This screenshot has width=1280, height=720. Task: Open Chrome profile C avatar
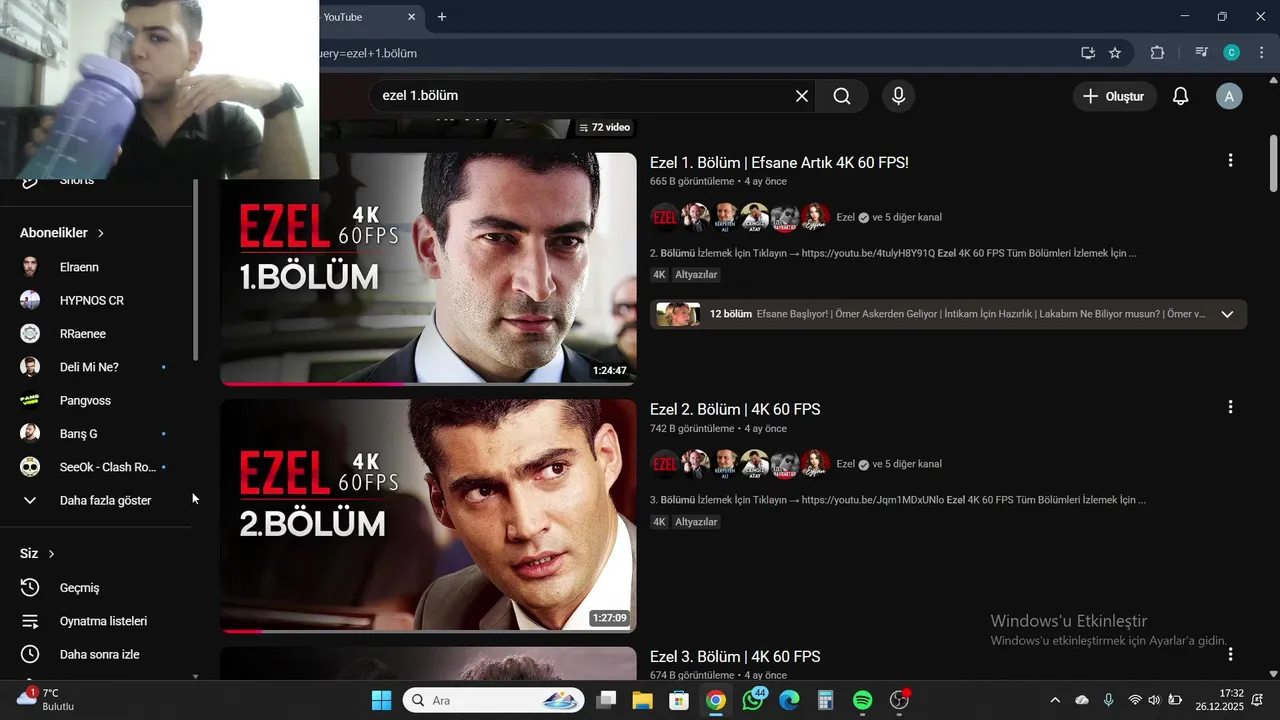pos(1232,53)
